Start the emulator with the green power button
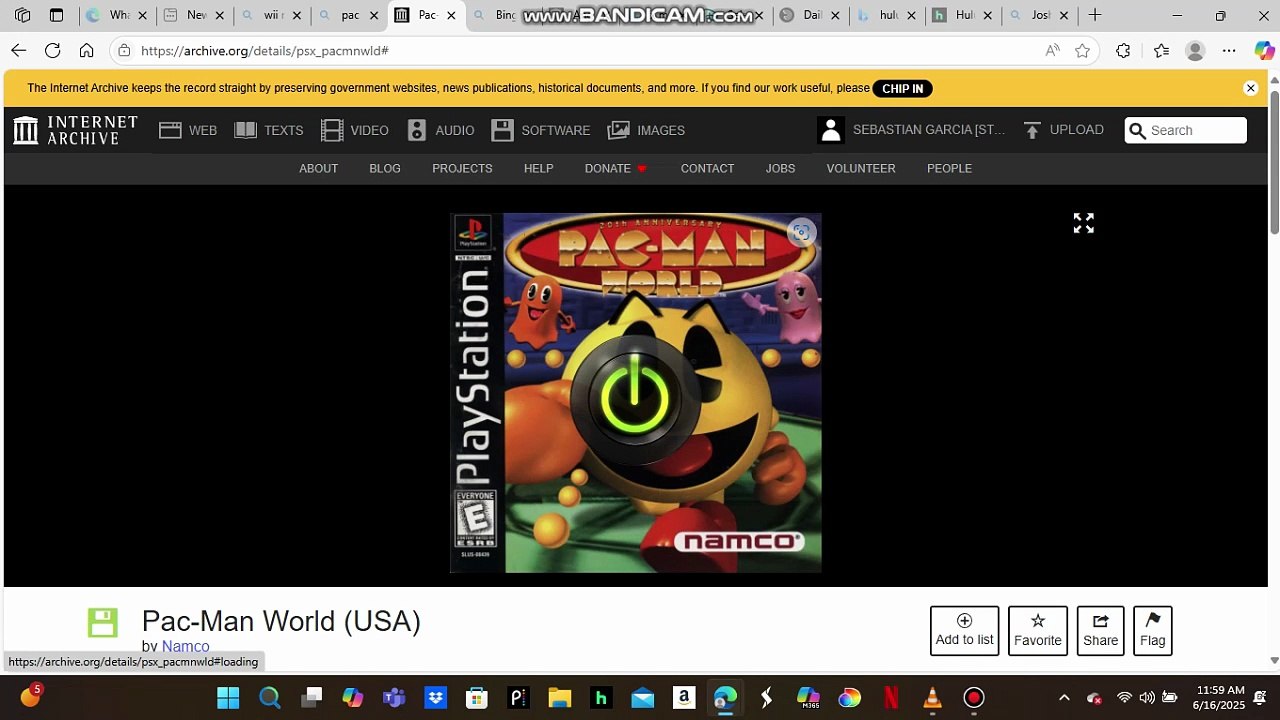1280x720 pixels. [x=635, y=399]
